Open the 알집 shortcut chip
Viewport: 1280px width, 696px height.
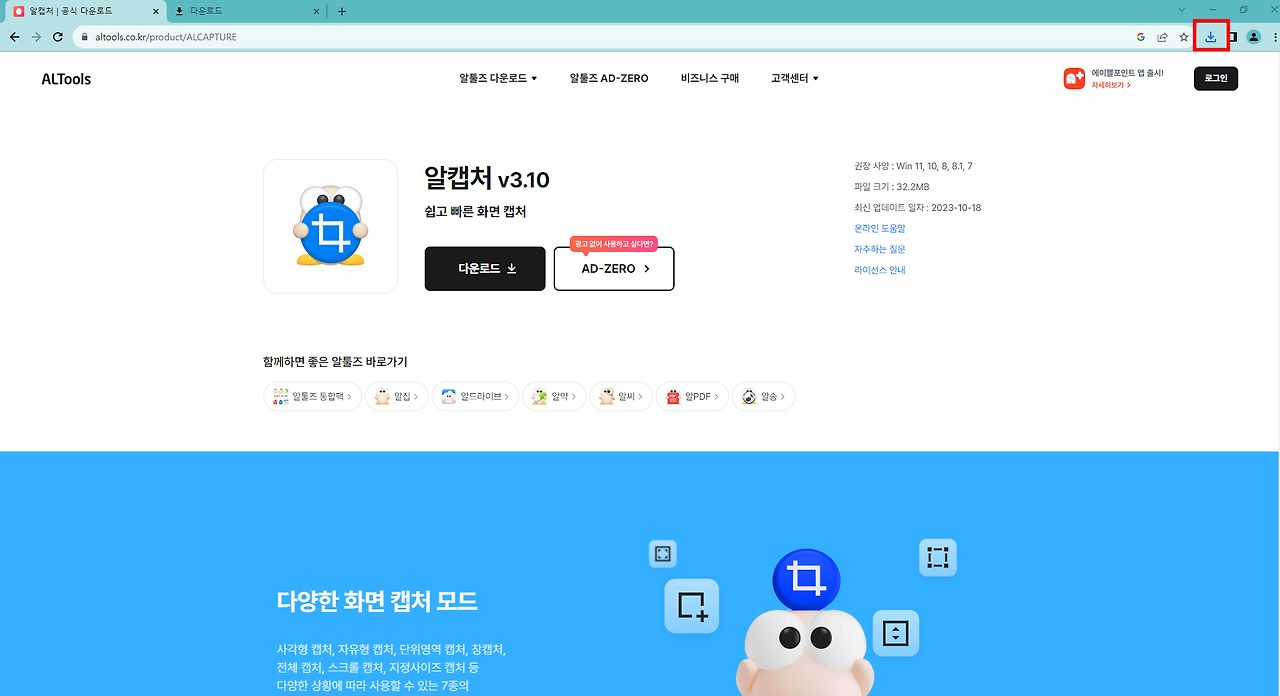click(x=397, y=397)
